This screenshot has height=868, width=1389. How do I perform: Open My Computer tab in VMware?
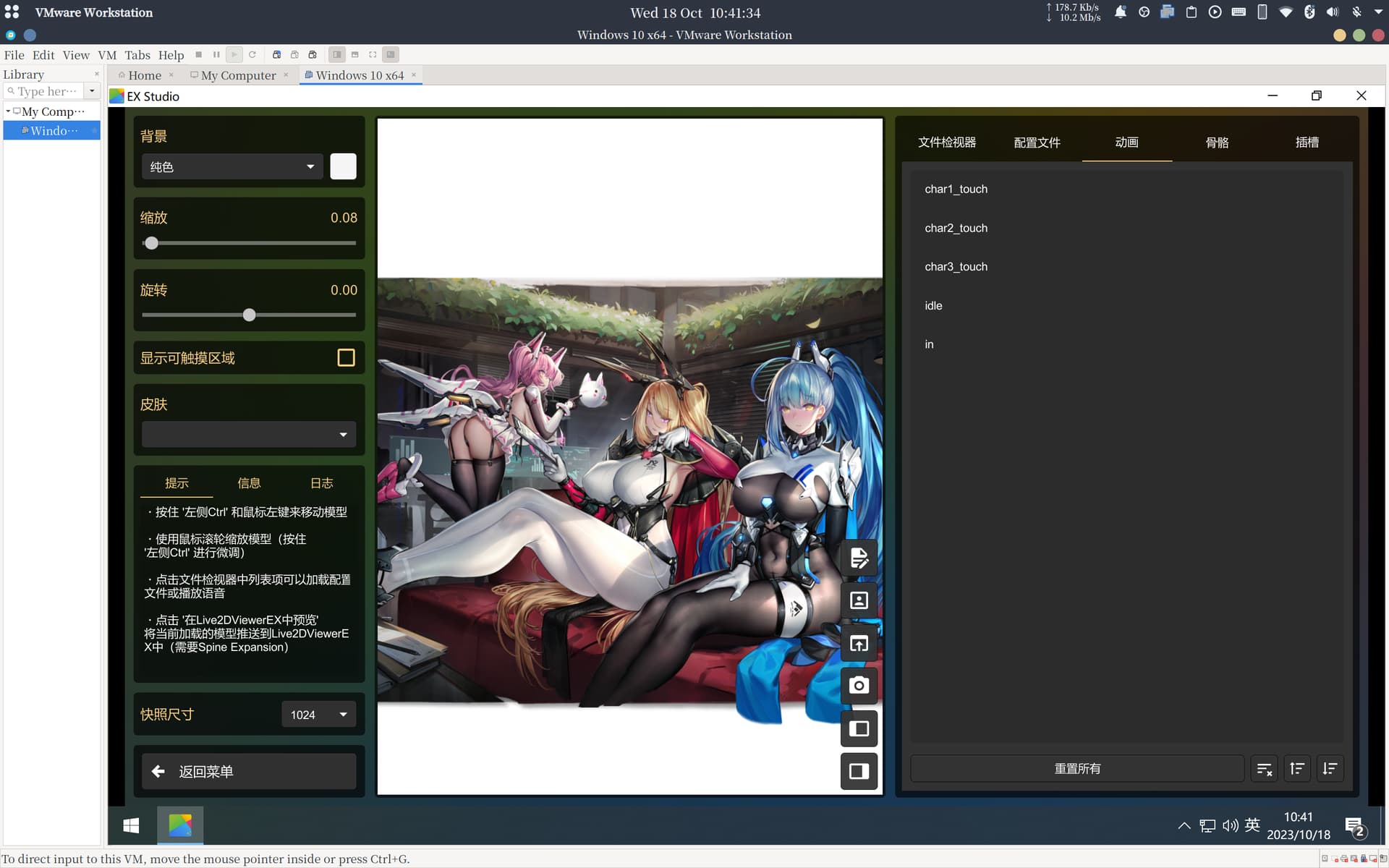click(238, 75)
